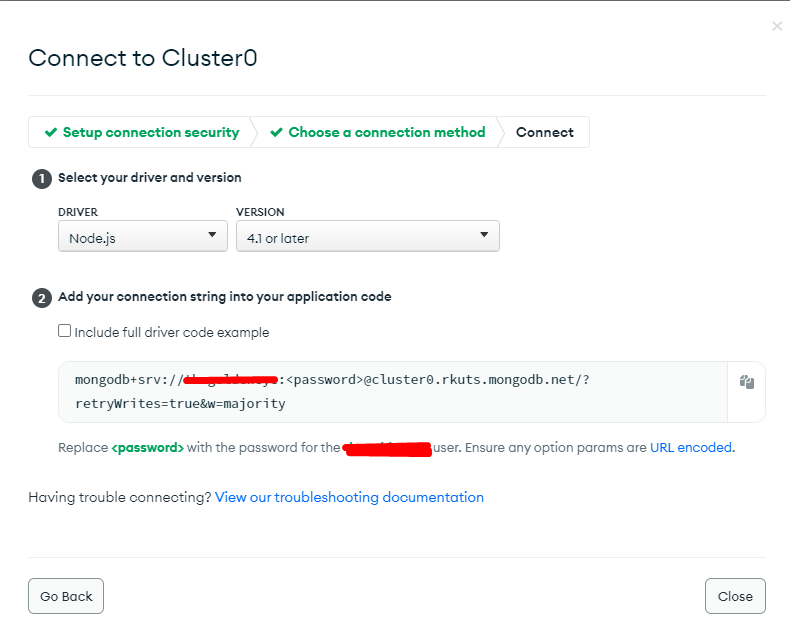Screen dimensions: 790x627
Task: Click the green checkmark beside Setup connection security
Action: (51, 132)
